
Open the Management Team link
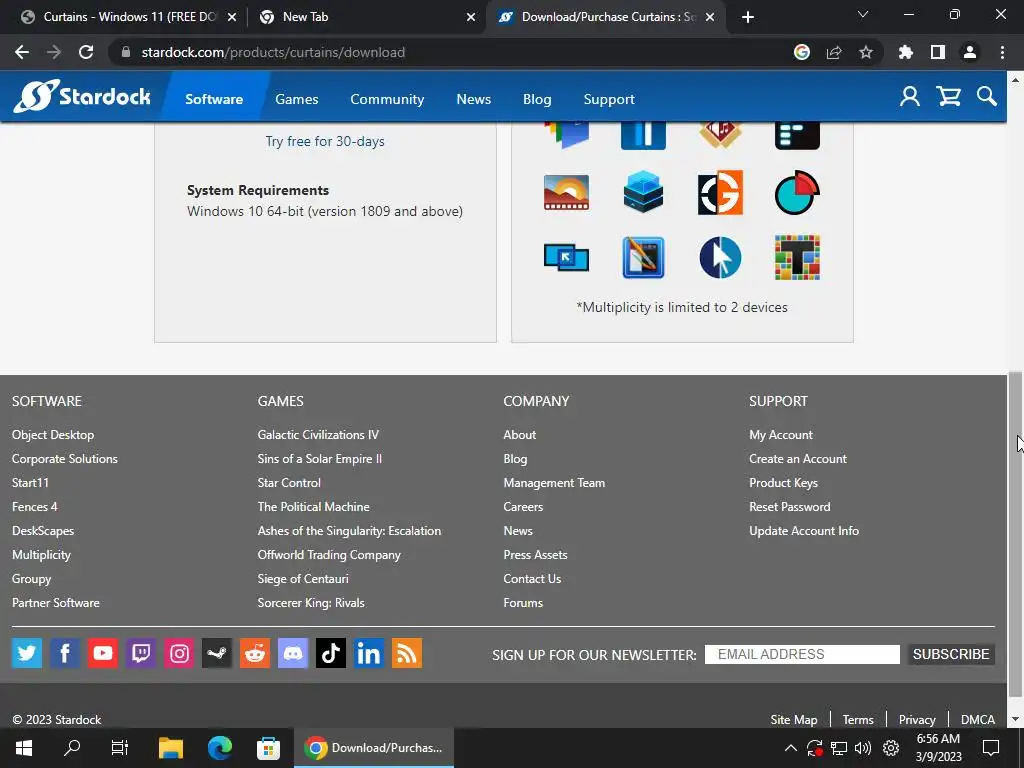(554, 483)
